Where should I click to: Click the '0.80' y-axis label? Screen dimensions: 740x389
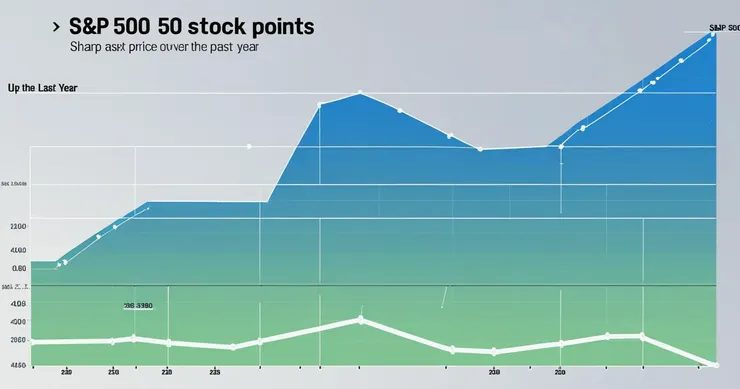click(19, 269)
